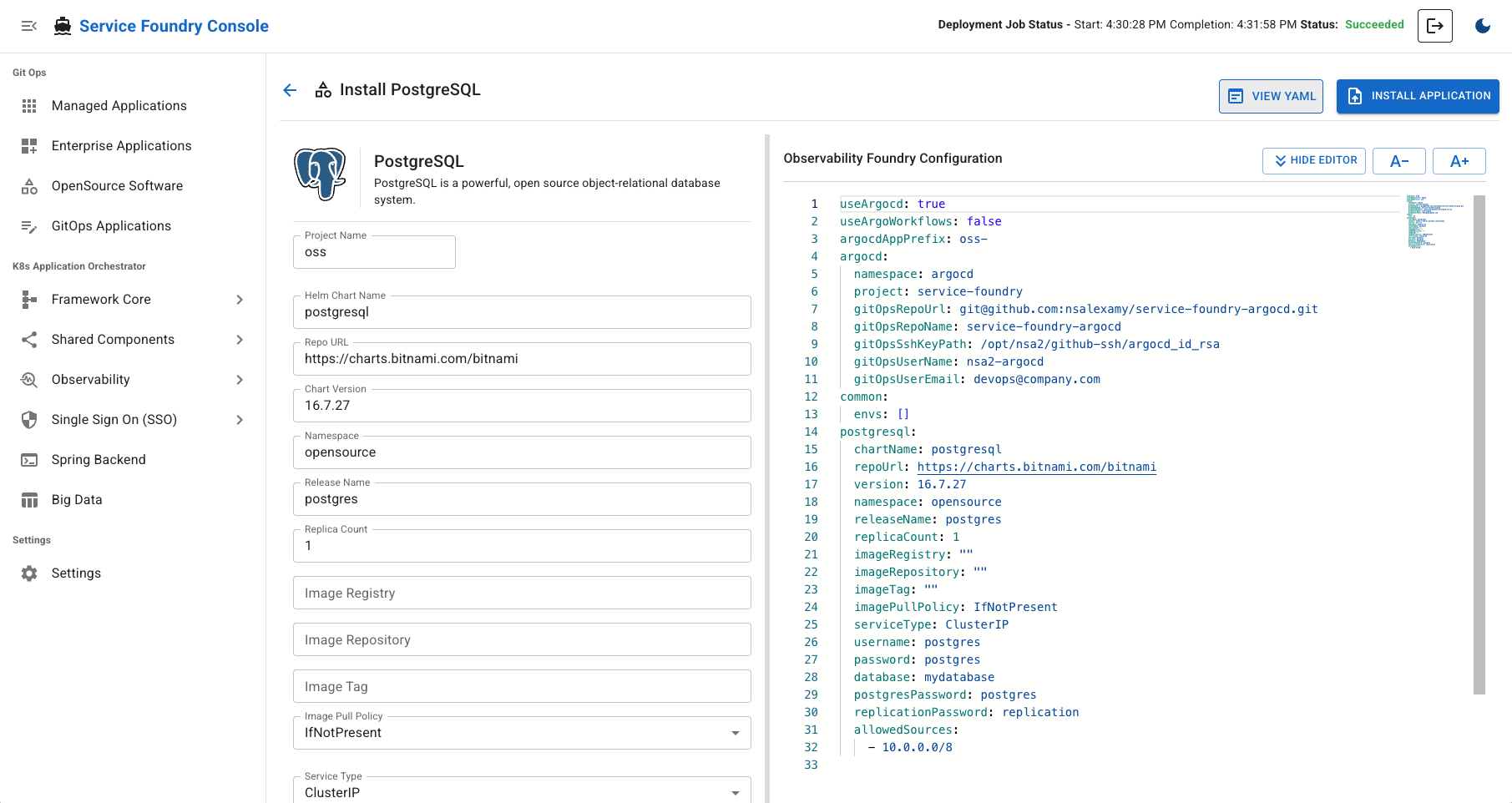Click the Single Sign On shield icon
This screenshot has height=803, width=1512.
coord(29,420)
